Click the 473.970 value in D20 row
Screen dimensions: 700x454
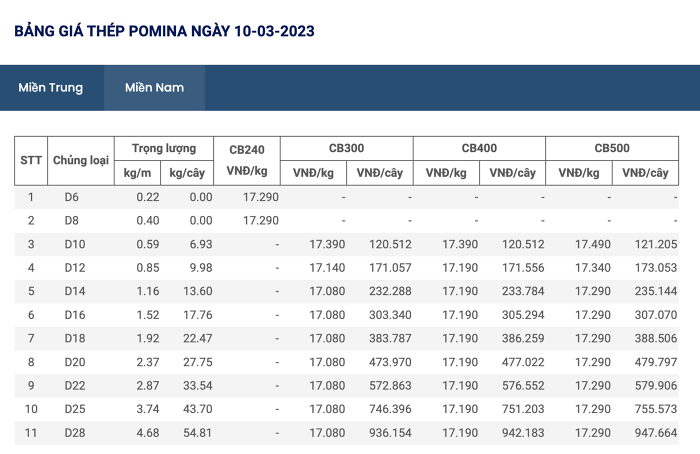pyautogui.click(x=390, y=362)
